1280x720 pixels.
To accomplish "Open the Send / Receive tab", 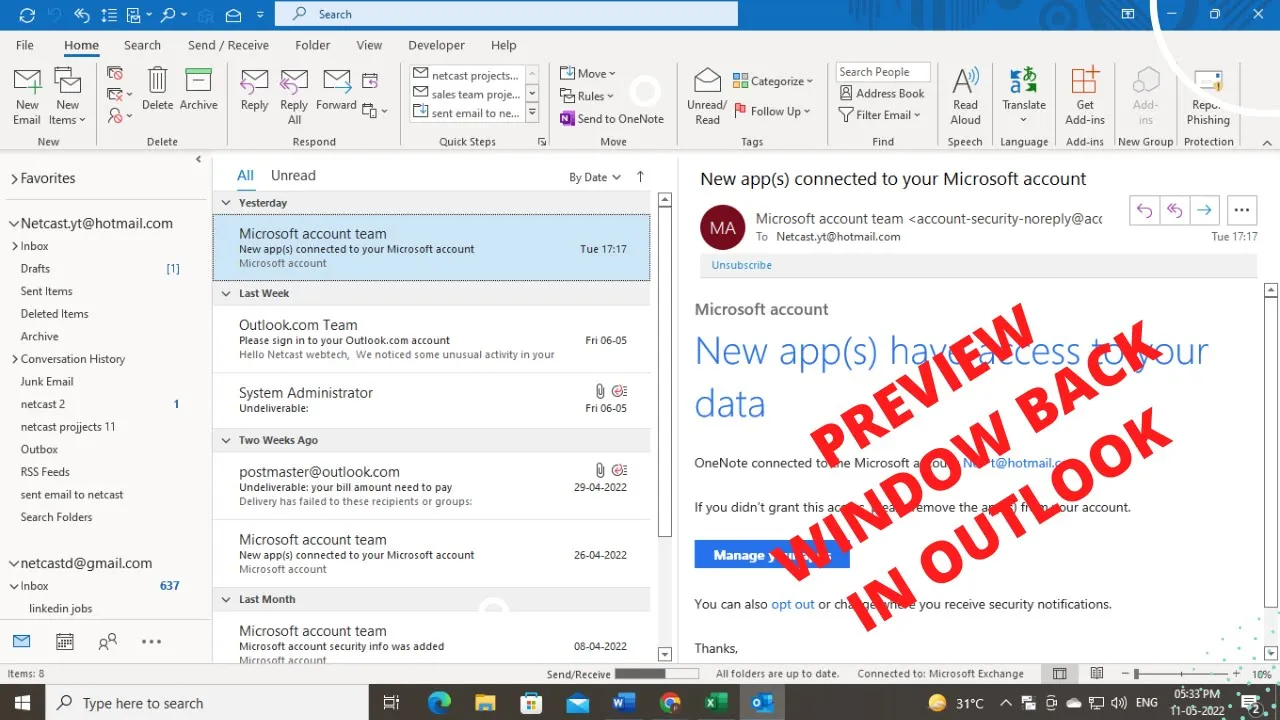I will pyautogui.click(x=228, y=45).
